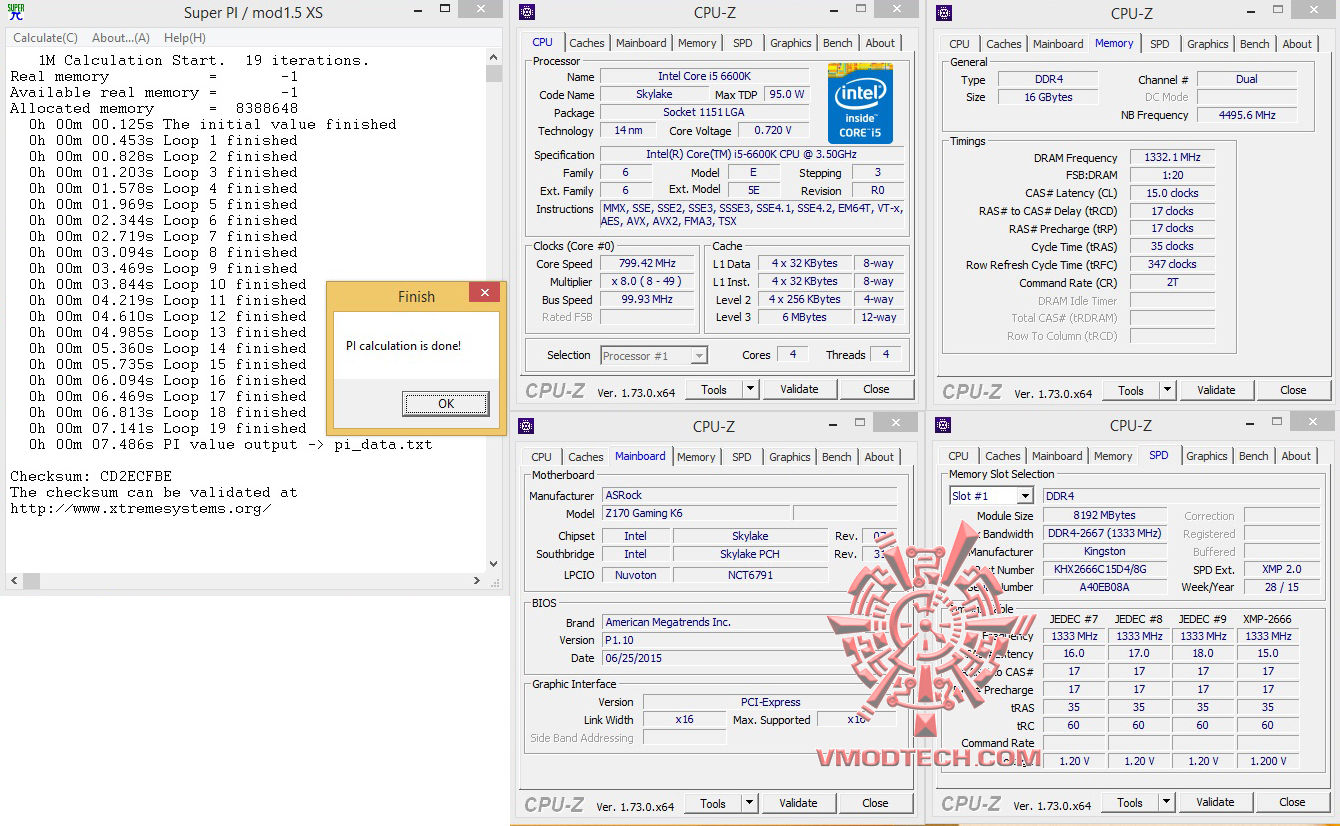Confirm the PI calculation dialog with OK

click(x=446, y=403)
